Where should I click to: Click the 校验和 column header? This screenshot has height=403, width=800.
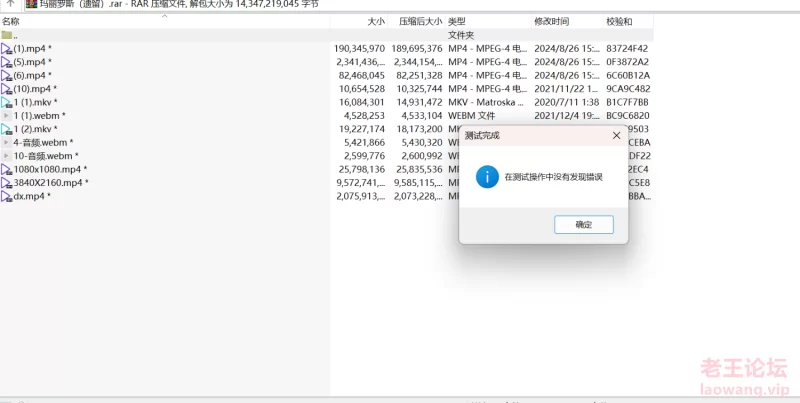coord(619,21)
